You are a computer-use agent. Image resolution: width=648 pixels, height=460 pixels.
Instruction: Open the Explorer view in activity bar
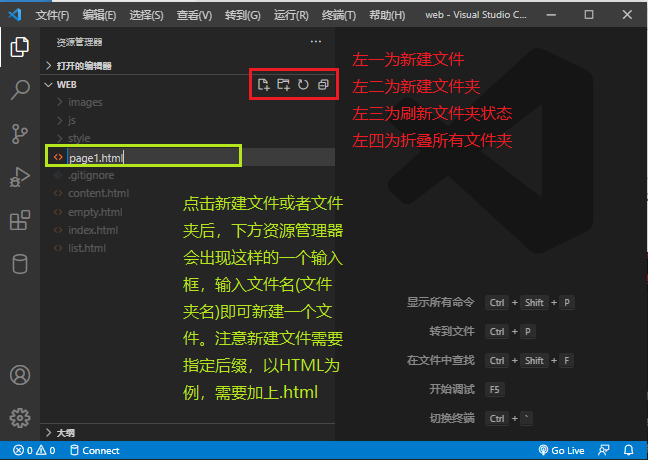(20, 47)
